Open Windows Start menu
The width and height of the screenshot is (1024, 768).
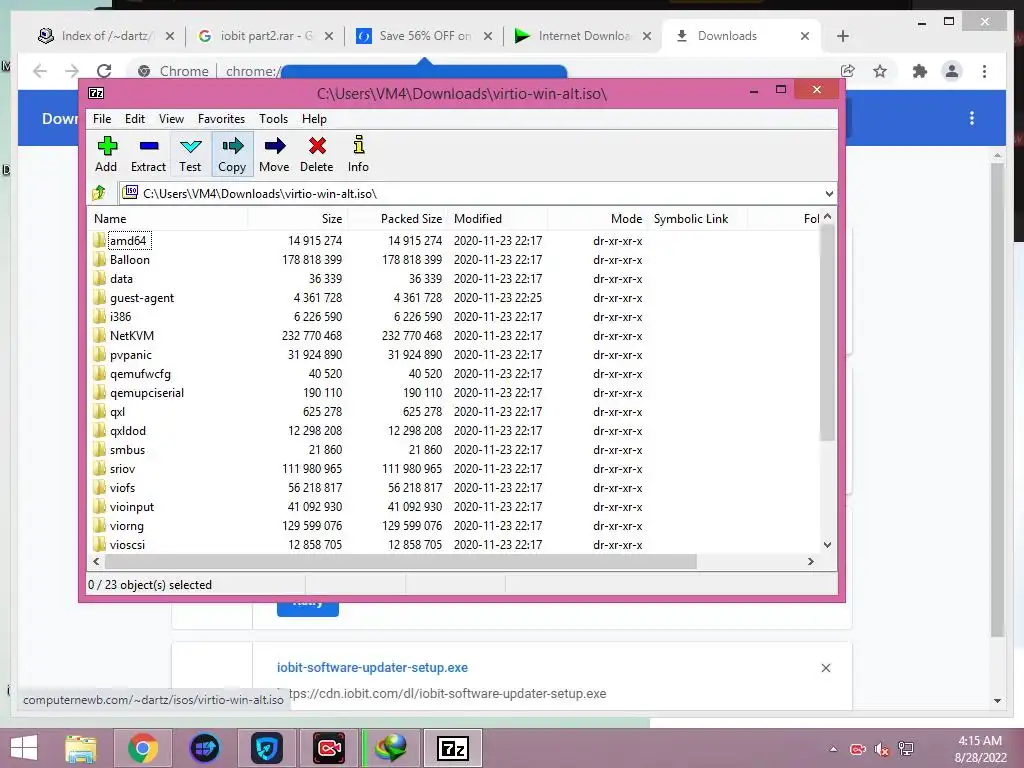[24, 748]
